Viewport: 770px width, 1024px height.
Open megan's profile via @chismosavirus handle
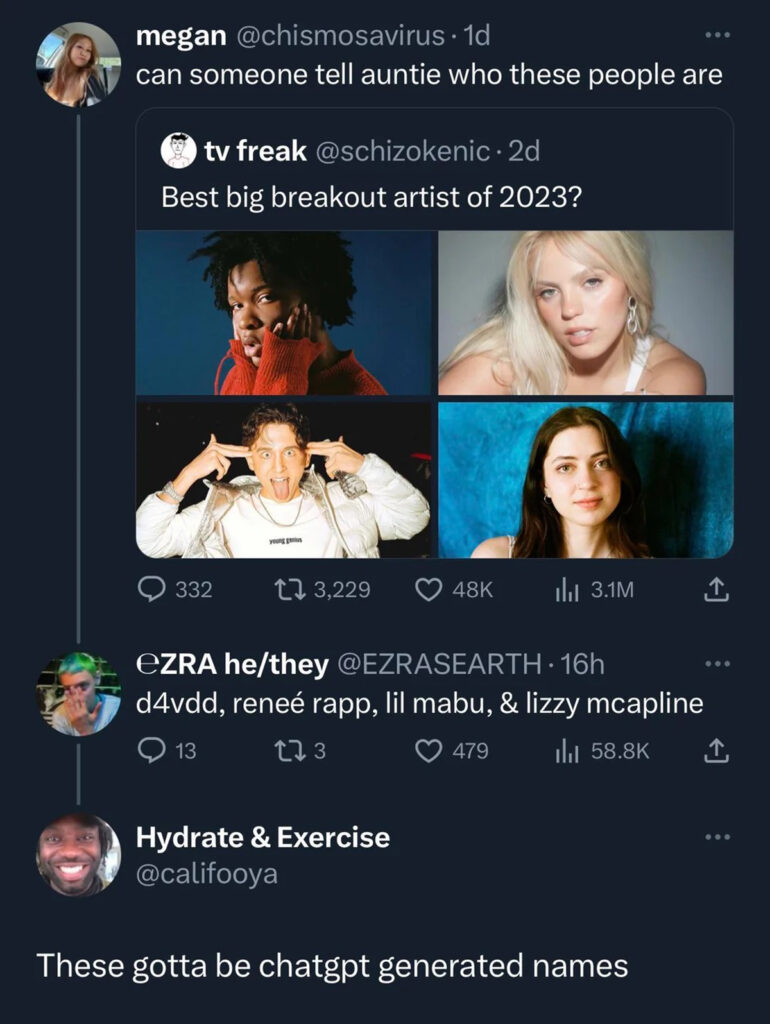click(339, 37)
